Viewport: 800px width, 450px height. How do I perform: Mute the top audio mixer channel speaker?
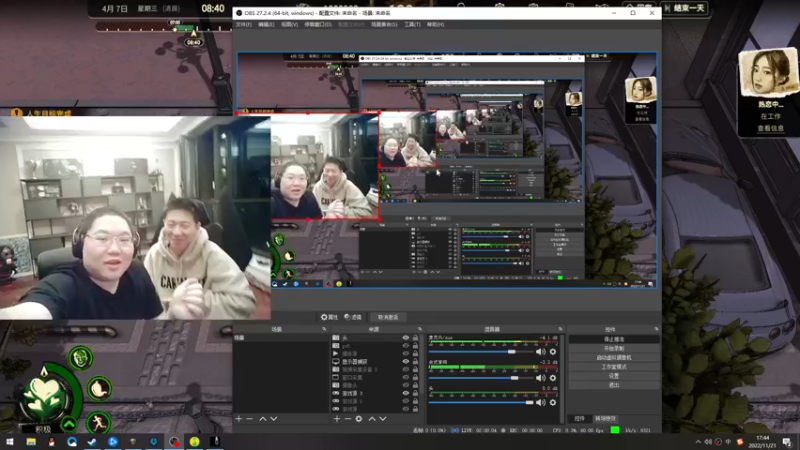(540, 351)
